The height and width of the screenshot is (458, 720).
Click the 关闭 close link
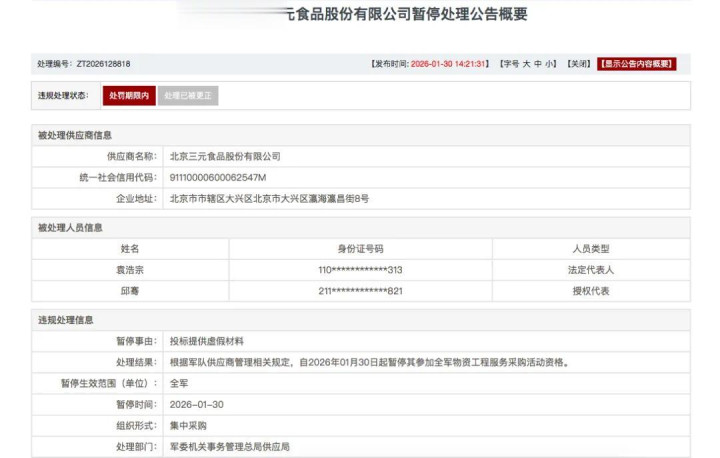click(578, 64)
